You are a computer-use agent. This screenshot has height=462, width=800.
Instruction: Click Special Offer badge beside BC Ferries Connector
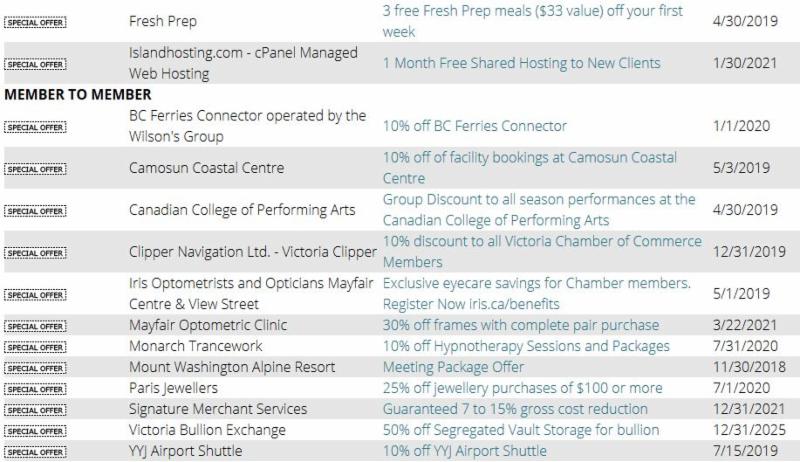click(35, 127)
